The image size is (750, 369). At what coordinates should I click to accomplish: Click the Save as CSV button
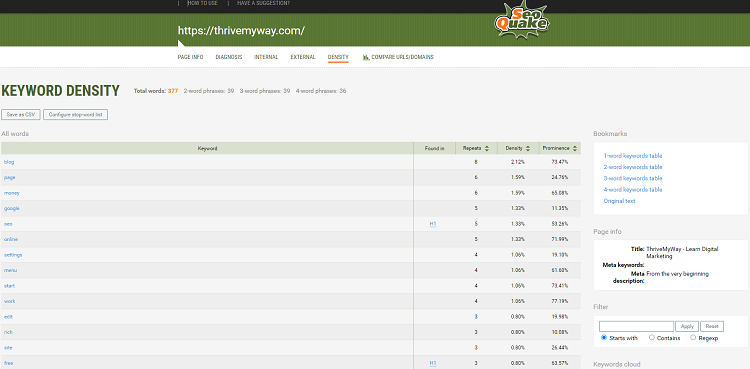point(21,115)
